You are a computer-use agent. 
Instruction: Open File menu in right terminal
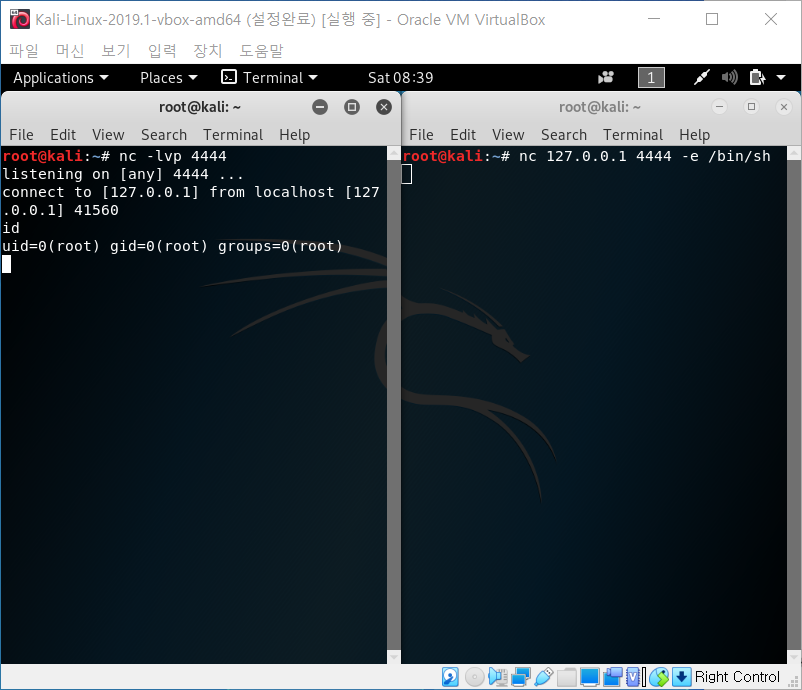421,135
